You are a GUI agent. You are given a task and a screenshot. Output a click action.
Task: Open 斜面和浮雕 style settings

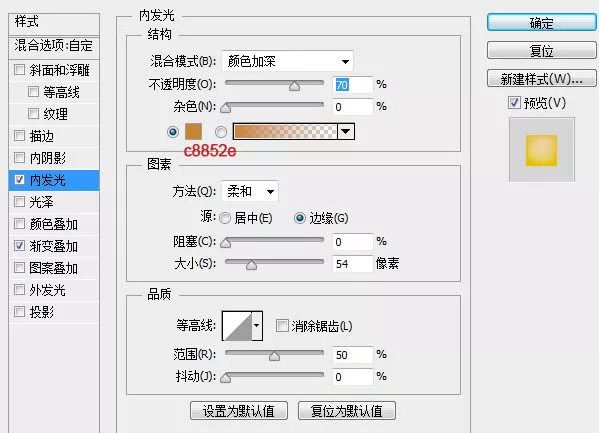pyautogui.click(x=59, y=70)
